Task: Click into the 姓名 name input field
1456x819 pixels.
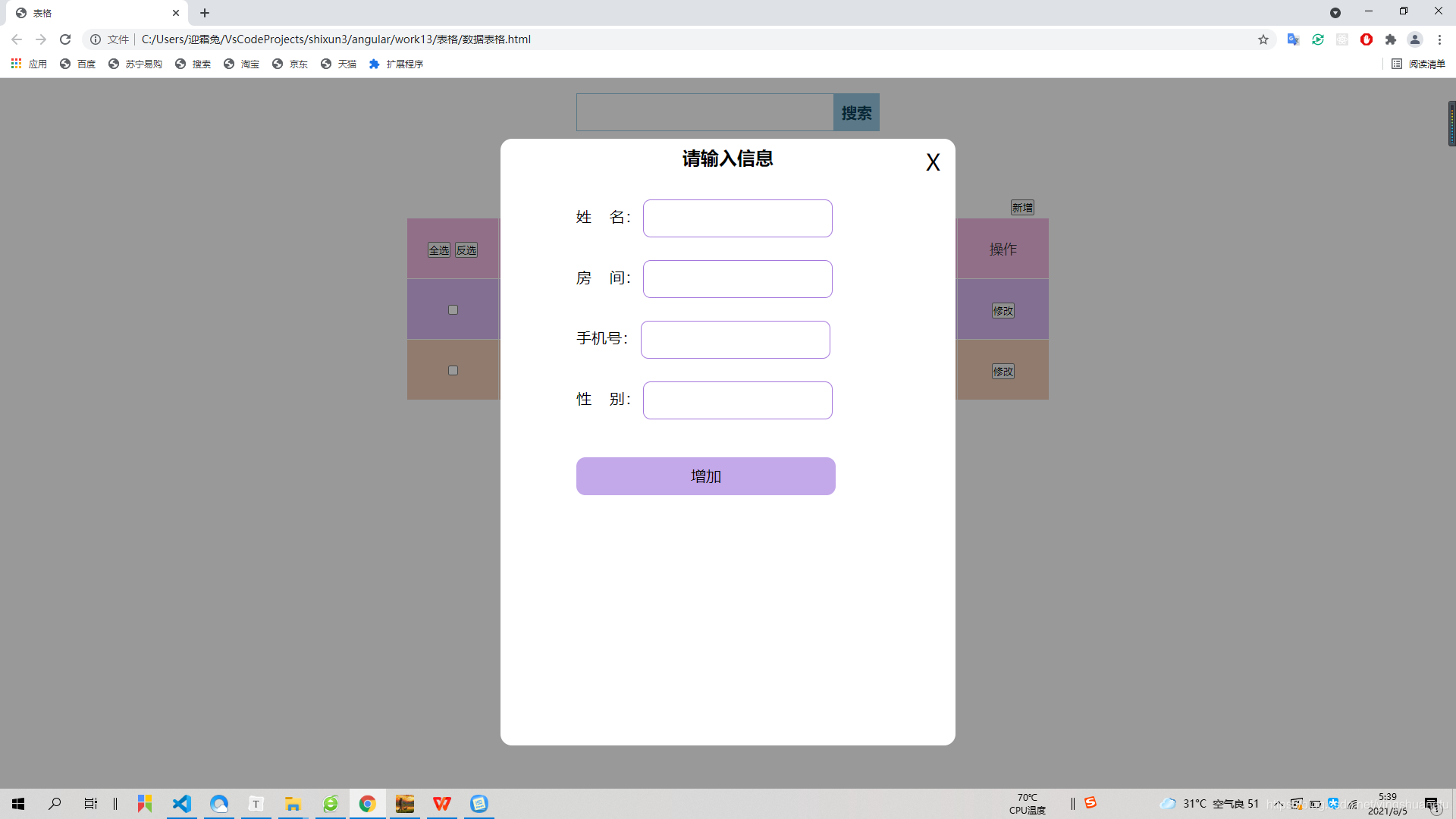Action: pos(736,218)
